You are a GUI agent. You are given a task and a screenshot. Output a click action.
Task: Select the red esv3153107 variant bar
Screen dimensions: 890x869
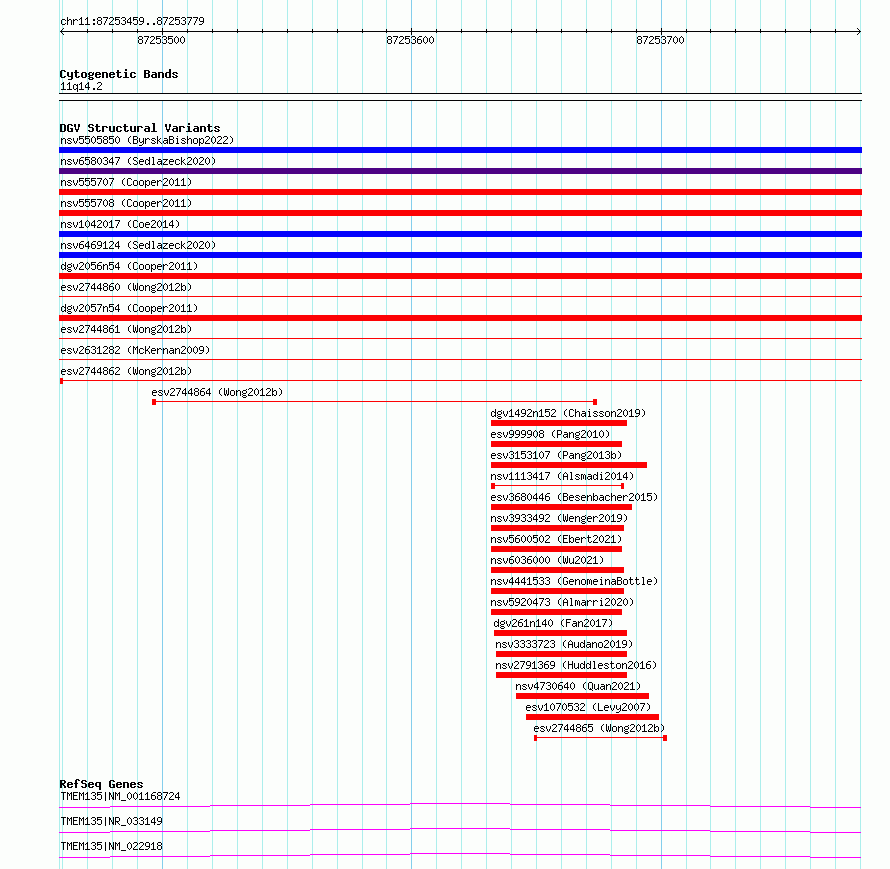(x=569, y=465)
